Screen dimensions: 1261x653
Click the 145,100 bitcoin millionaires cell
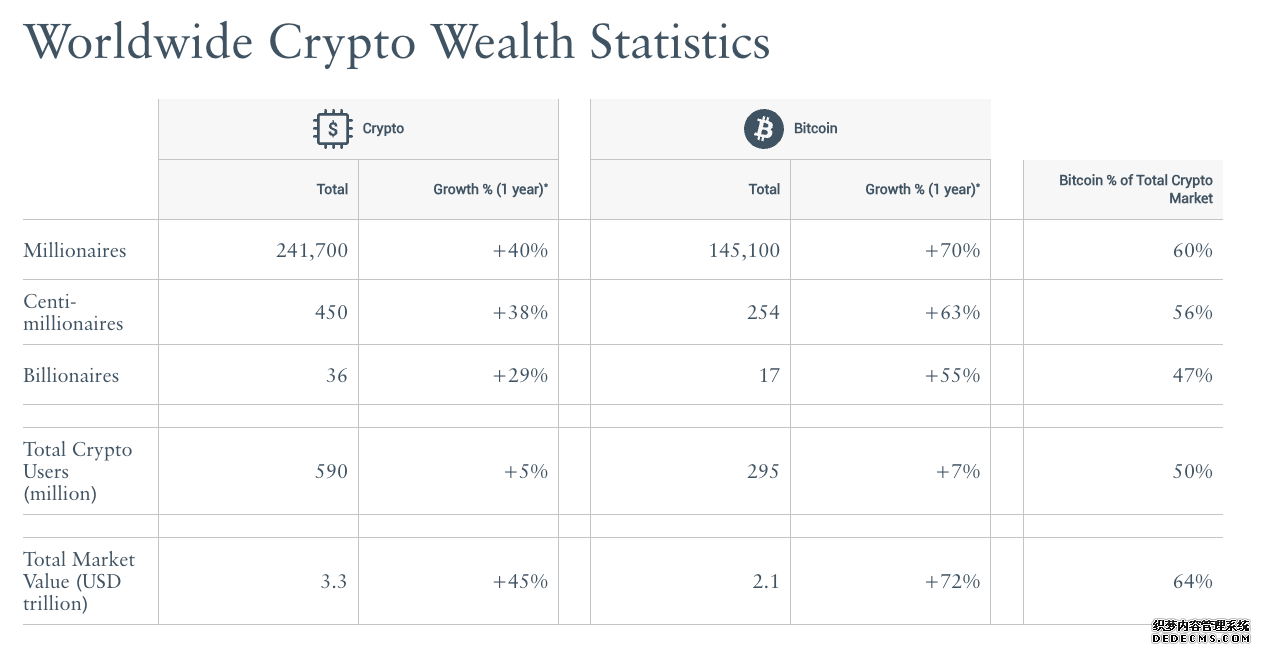[690, 250]
